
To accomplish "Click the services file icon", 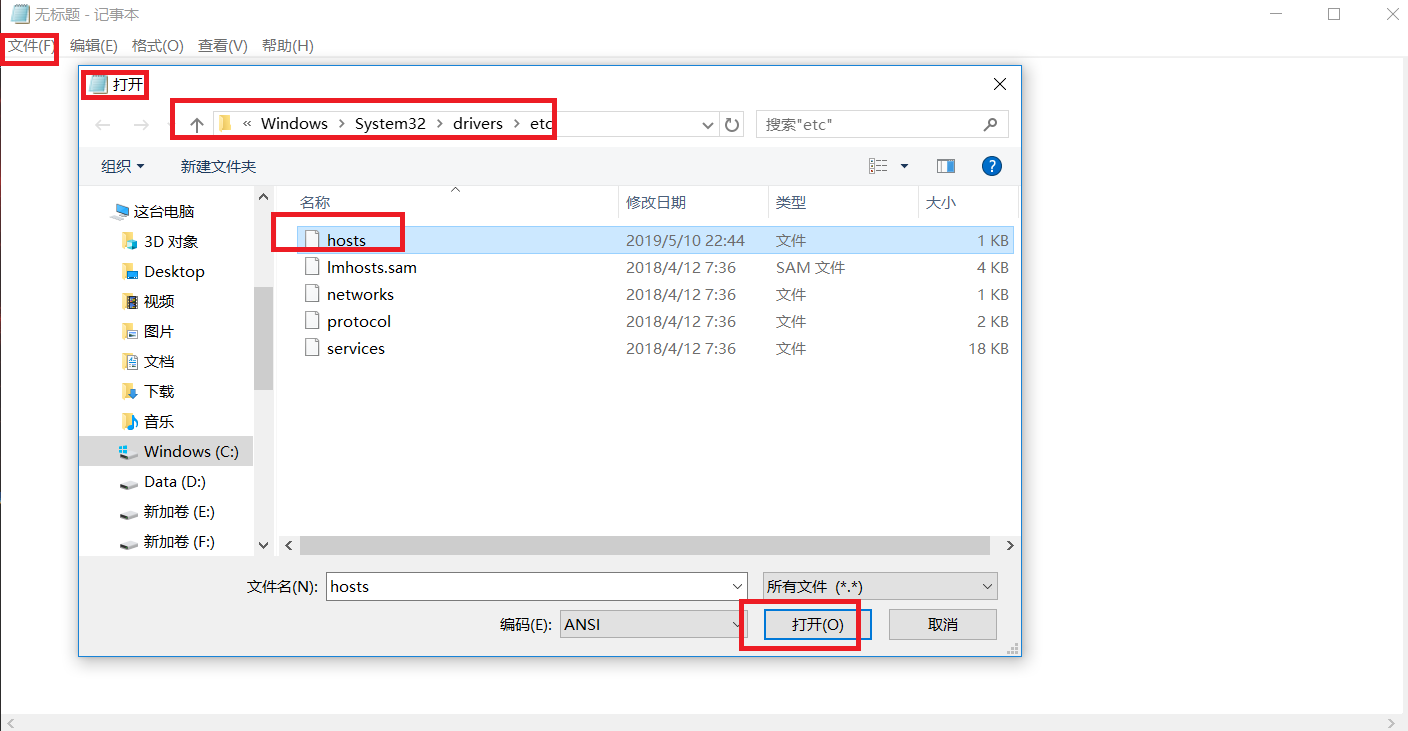I will (312, 348).
